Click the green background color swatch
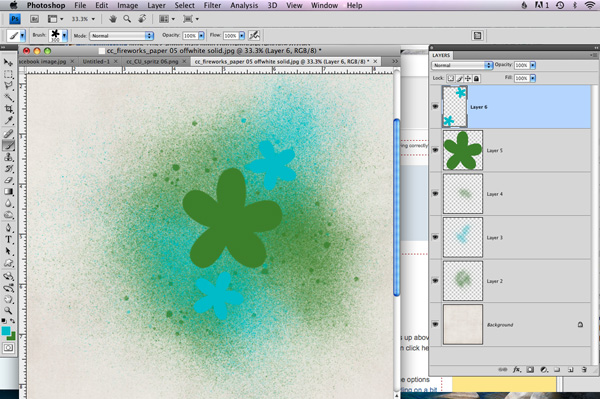Screen dimensions: 600x399 pos(12,337)
